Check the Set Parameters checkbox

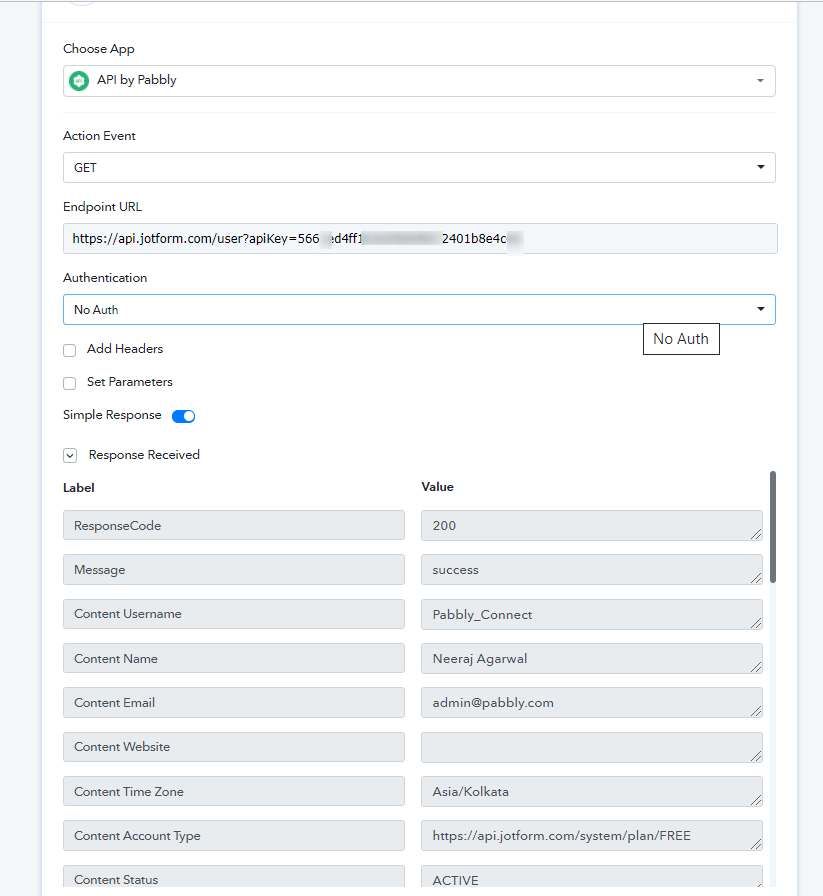[x=70, y=383]
